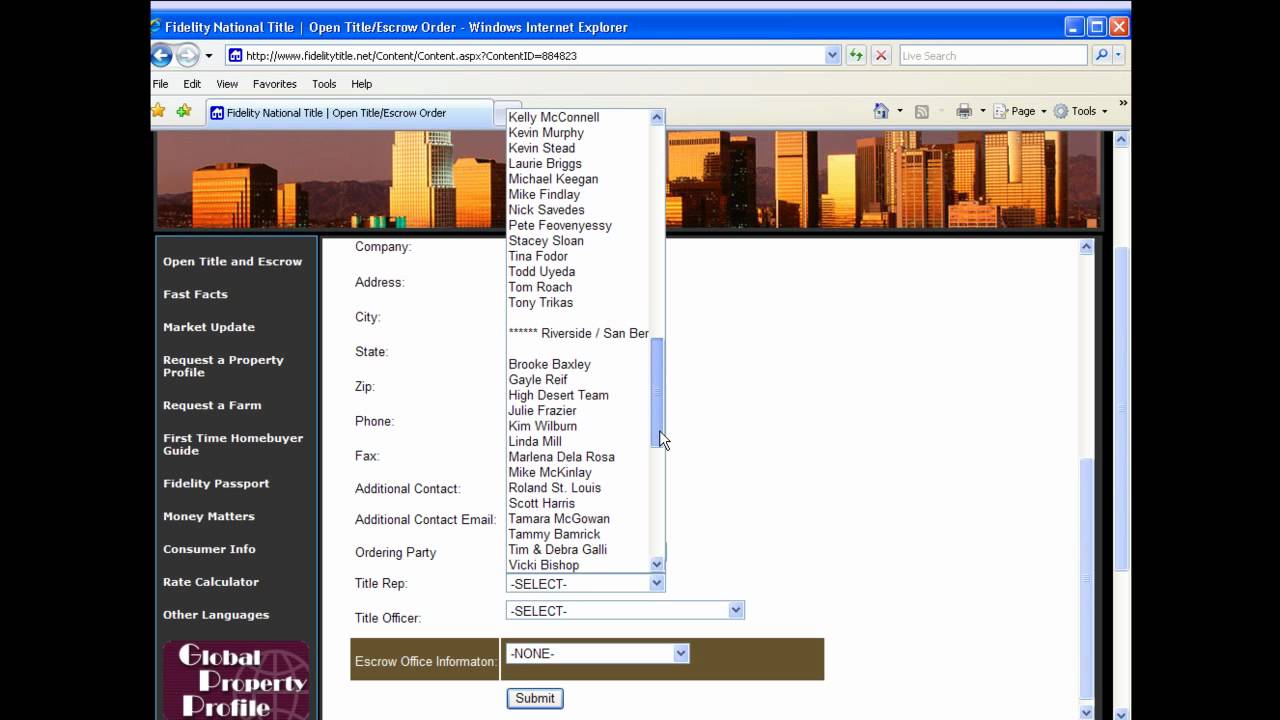1280x720 pixels.
Task: Open the Fast Facts sidebar link
Action: (195, 294)
